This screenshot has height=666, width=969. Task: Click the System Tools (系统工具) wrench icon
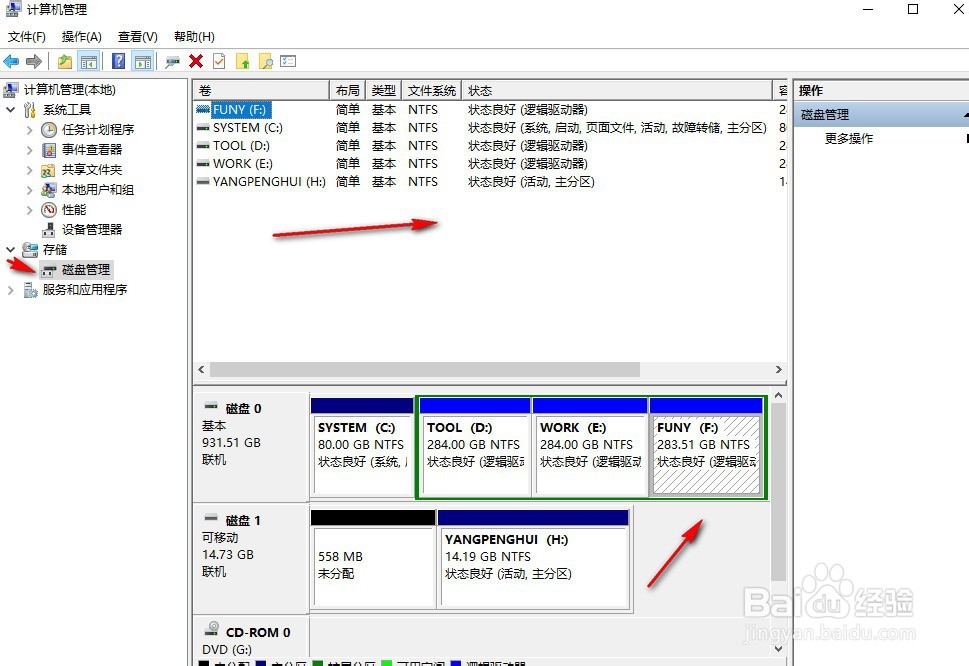point(30,110)
